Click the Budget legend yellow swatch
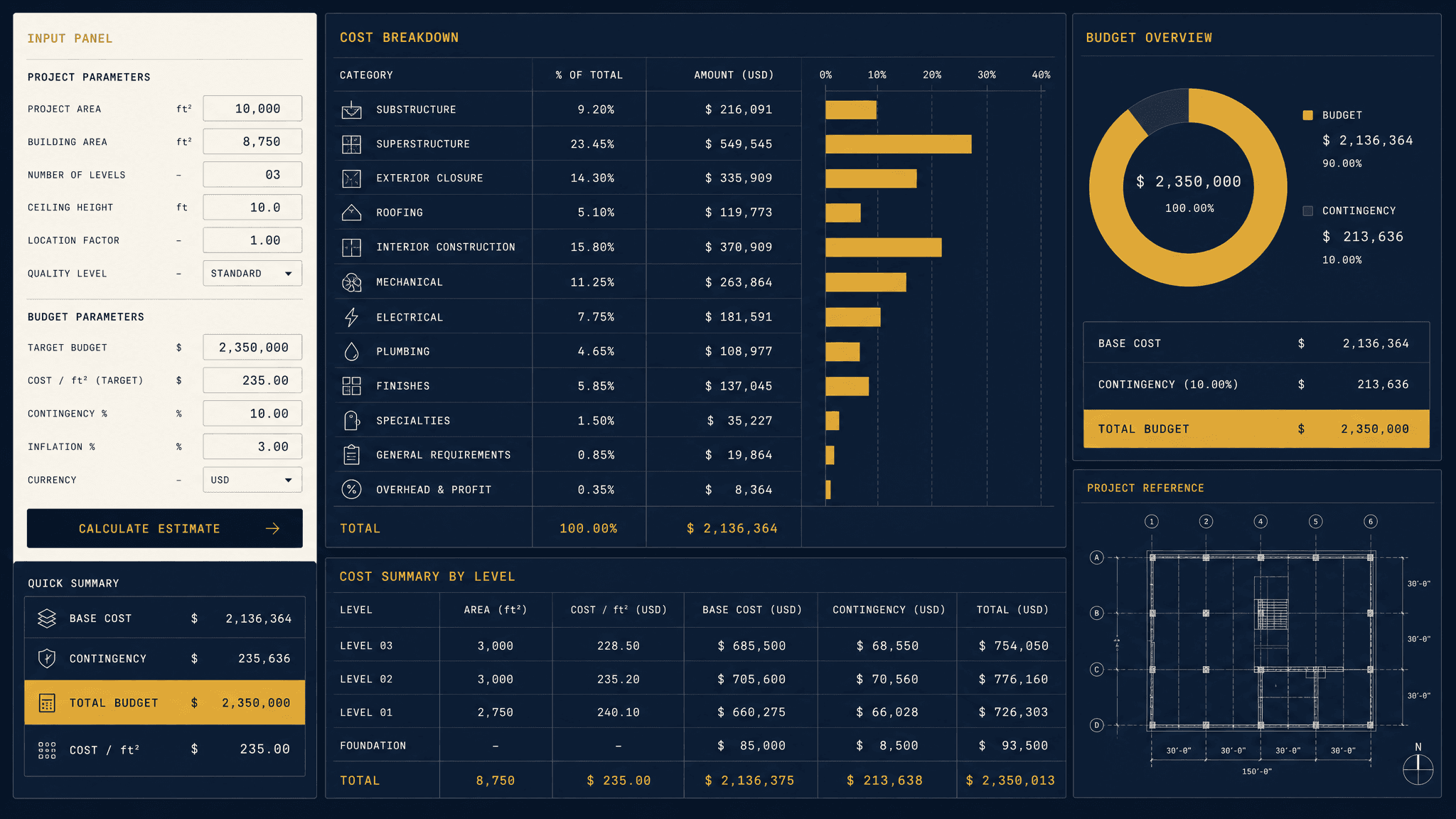1456x819 pixels. coord(1307,115)
